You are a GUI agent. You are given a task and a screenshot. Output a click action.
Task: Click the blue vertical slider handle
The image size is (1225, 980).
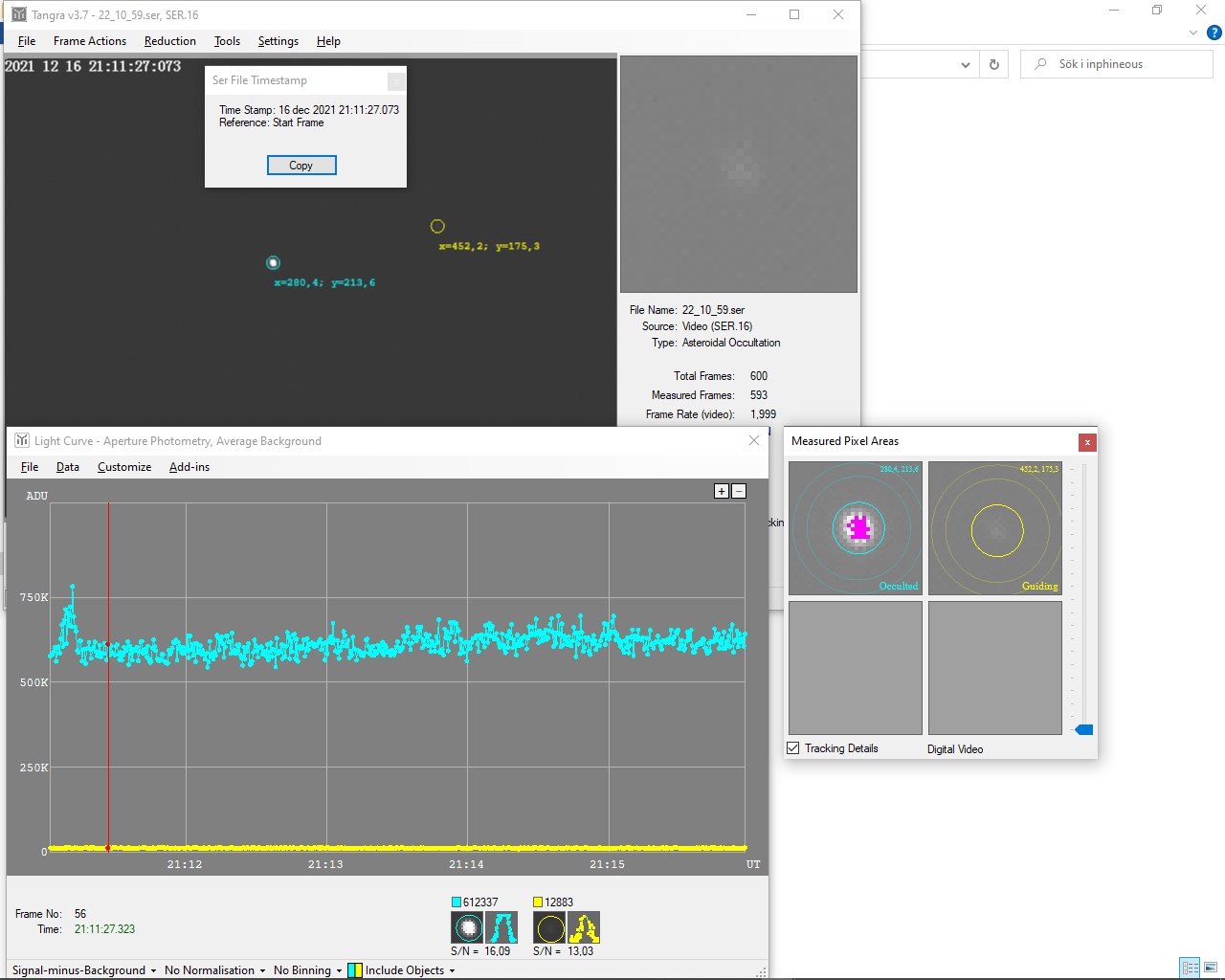[1083, 729]
